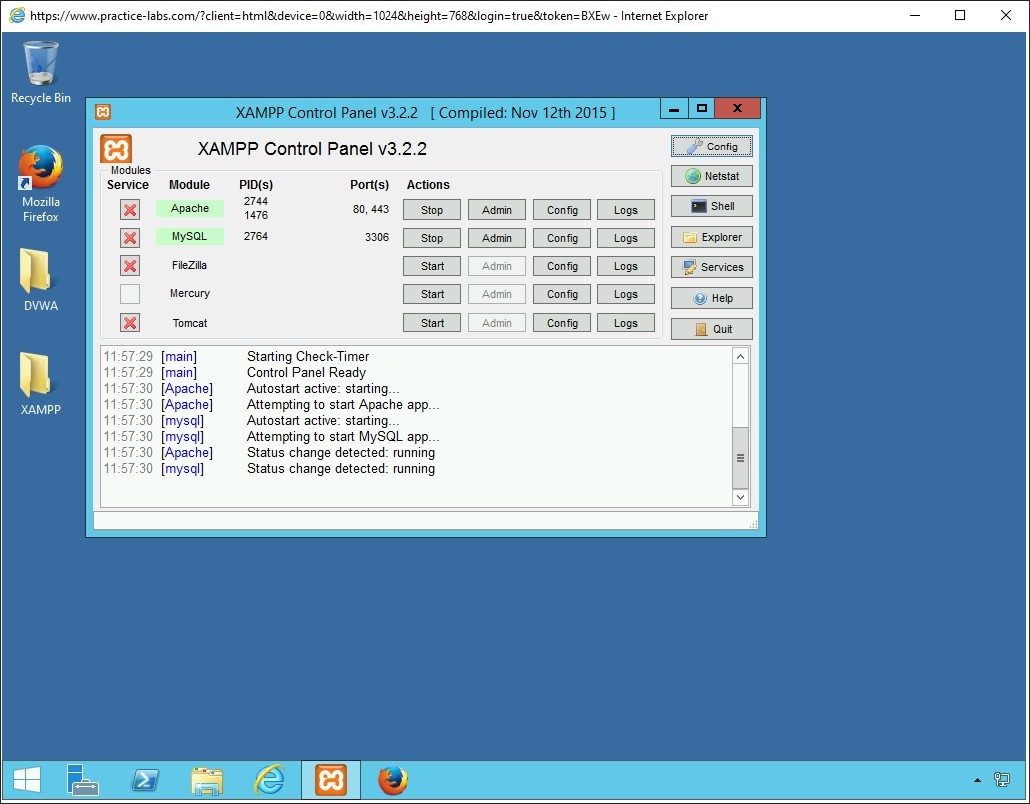1030x804 pixels.
Task: Click the log scroll down arrow
Action: [x=740, y=497]
